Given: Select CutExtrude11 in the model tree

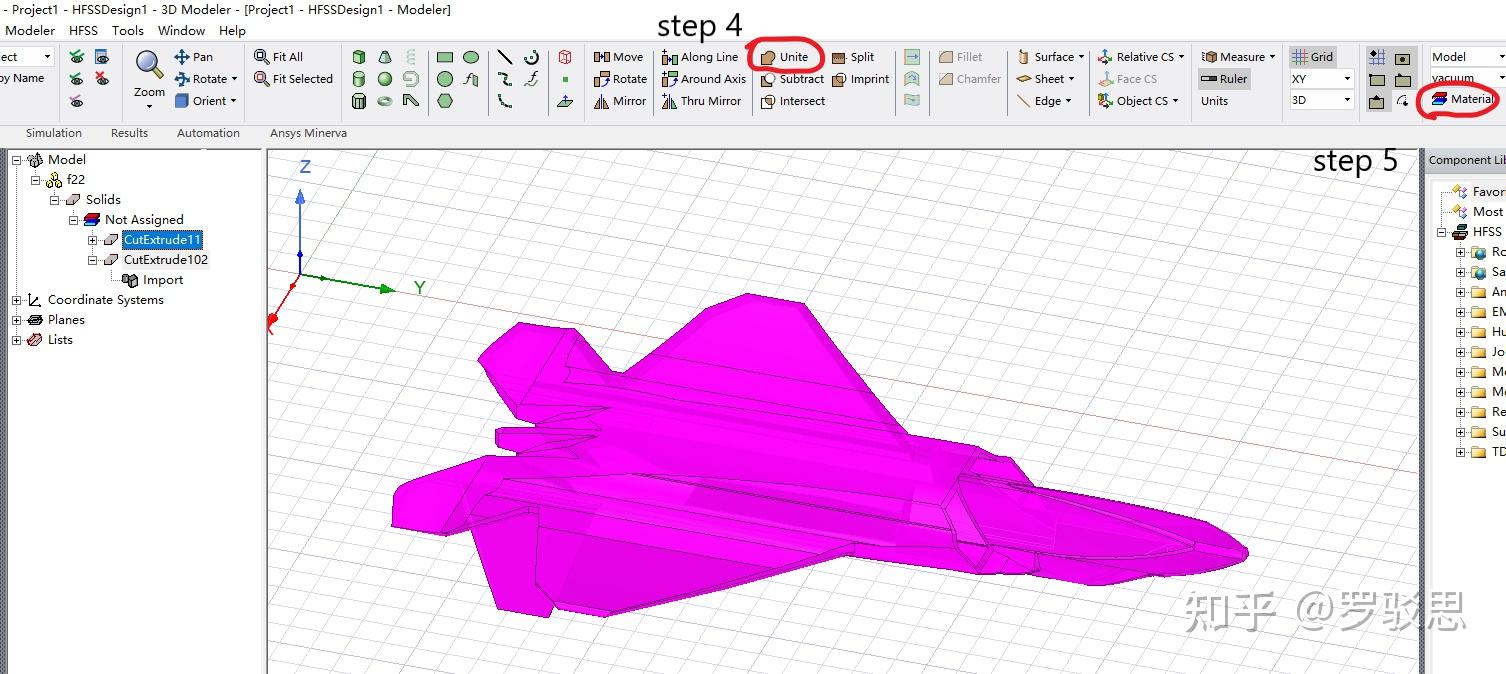Looking at the screenshot, I should click(162, 240).
